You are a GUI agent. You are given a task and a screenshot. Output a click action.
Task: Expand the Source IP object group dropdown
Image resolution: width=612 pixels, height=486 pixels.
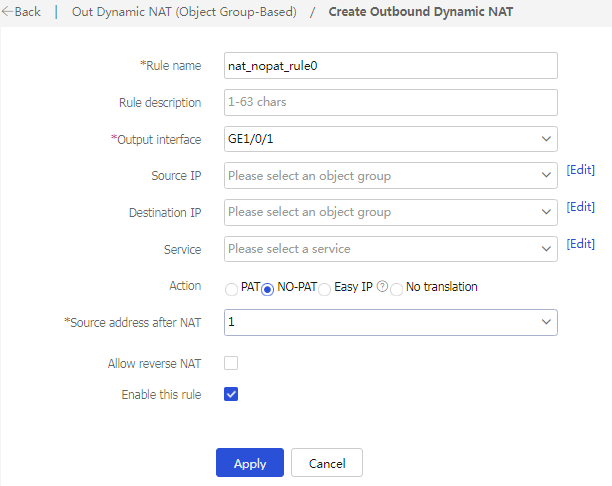(x=390, y=176)
